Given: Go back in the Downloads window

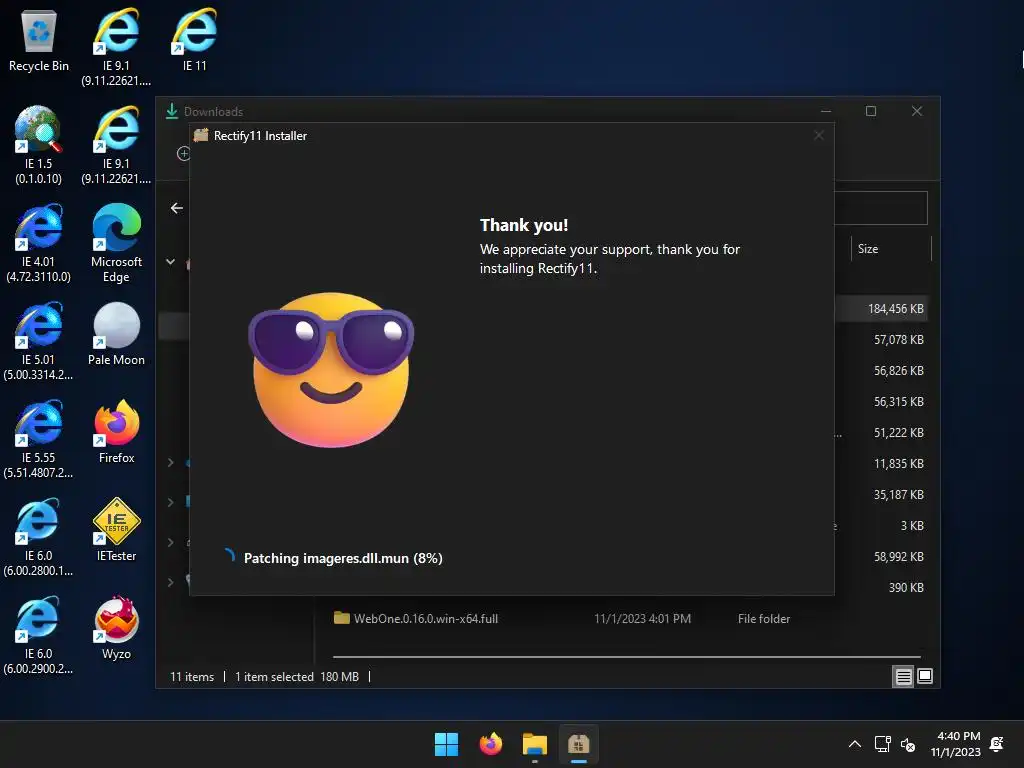Looking at the screenshot, I should pyautogui.click(x=176, y=208).
